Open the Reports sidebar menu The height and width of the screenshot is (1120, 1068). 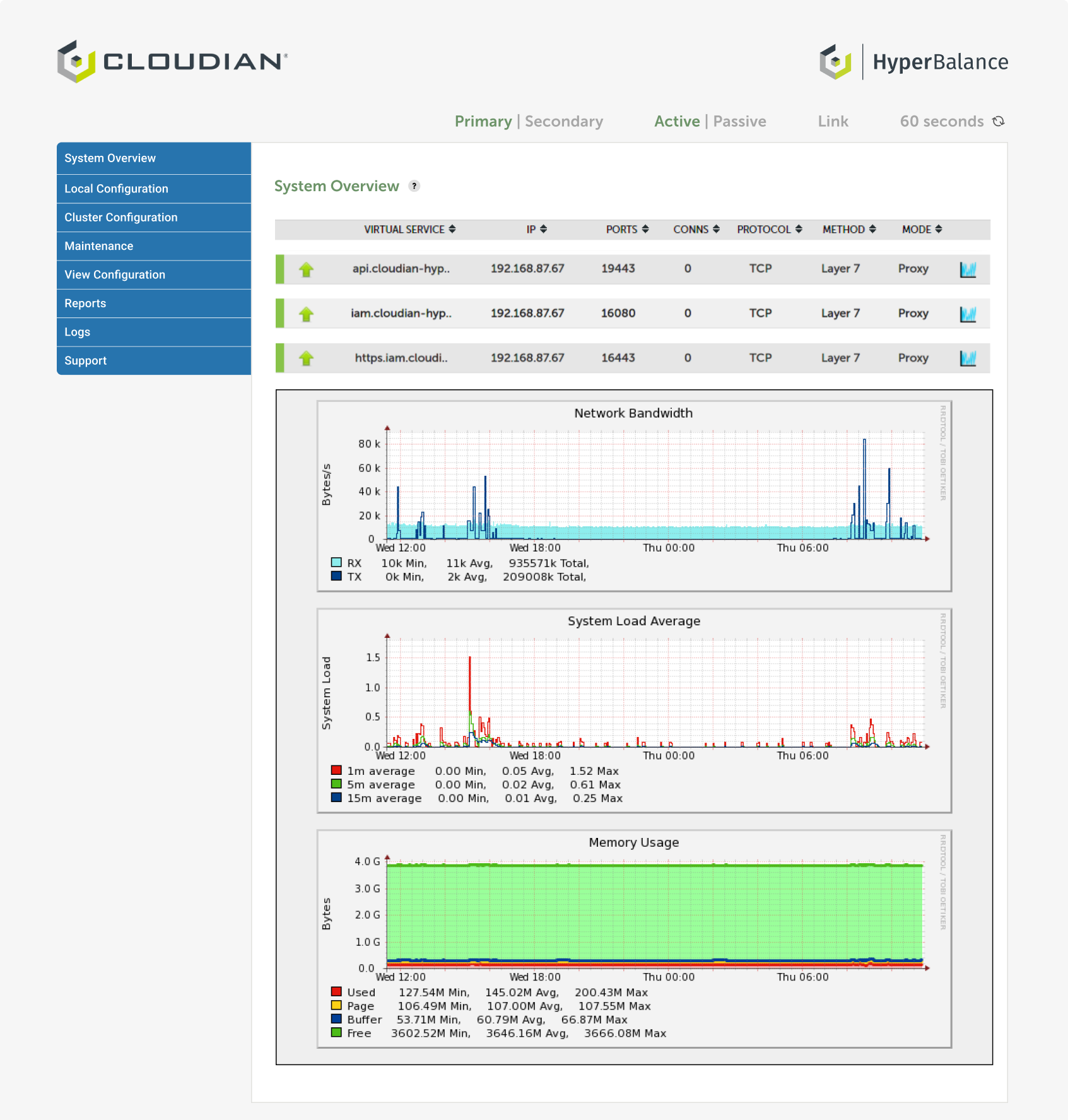coord(85,304)
